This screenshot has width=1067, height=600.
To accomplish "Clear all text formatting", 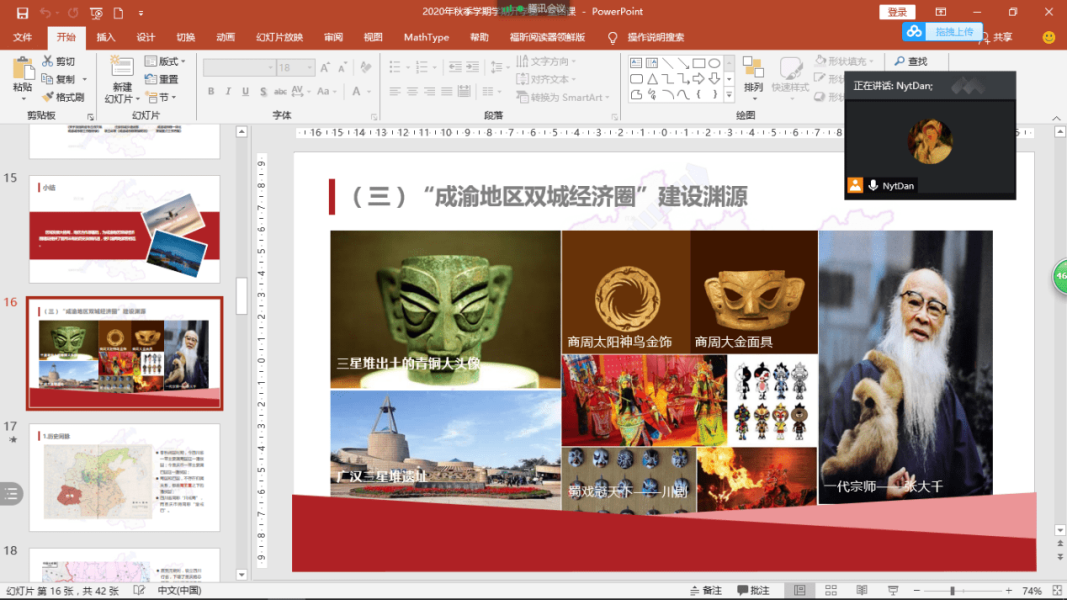I will tap(366, 67).
